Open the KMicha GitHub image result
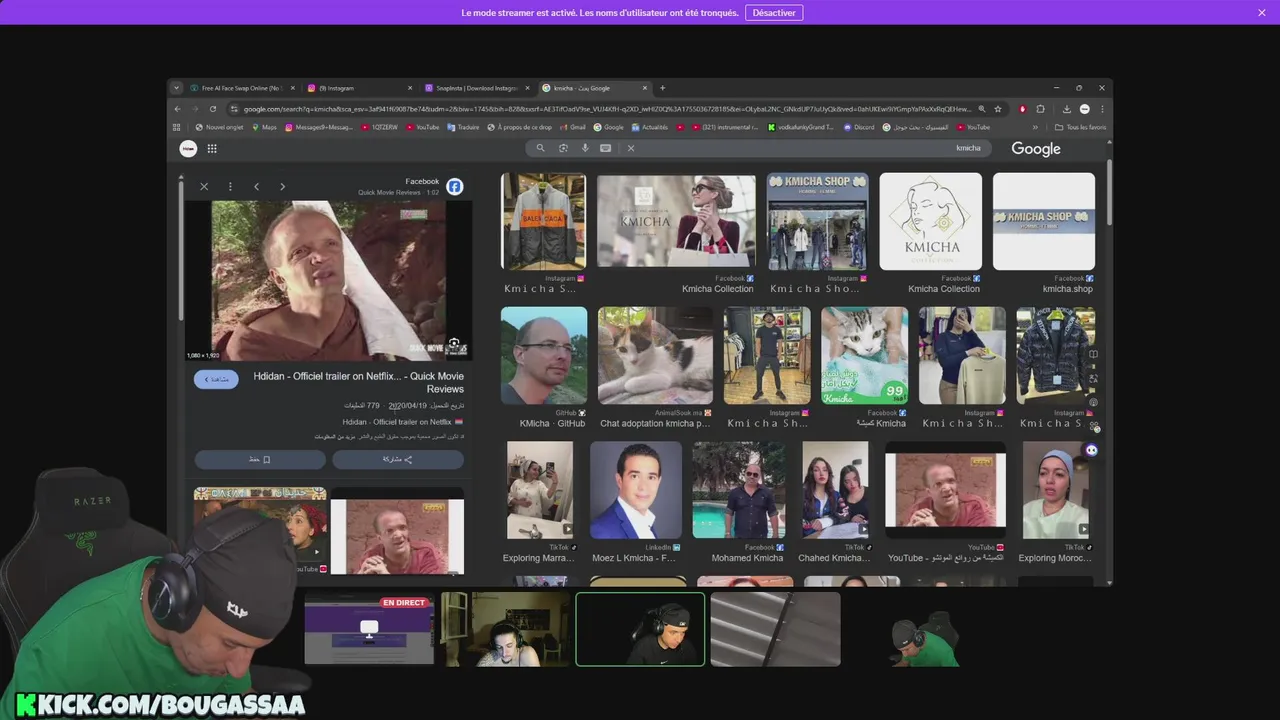This screenshot has height=720, width=1280. click(x=543, y=356)
